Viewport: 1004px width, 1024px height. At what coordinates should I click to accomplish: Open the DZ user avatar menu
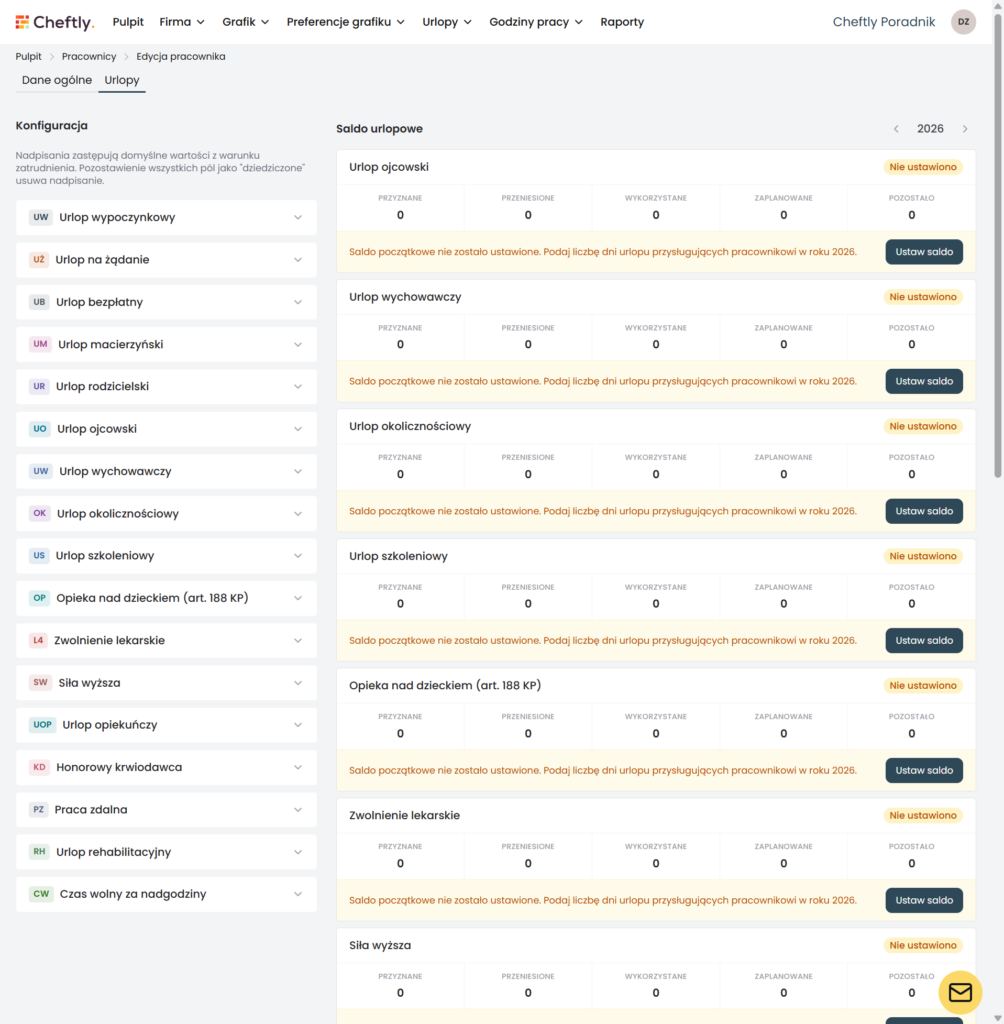click(963, 22)
